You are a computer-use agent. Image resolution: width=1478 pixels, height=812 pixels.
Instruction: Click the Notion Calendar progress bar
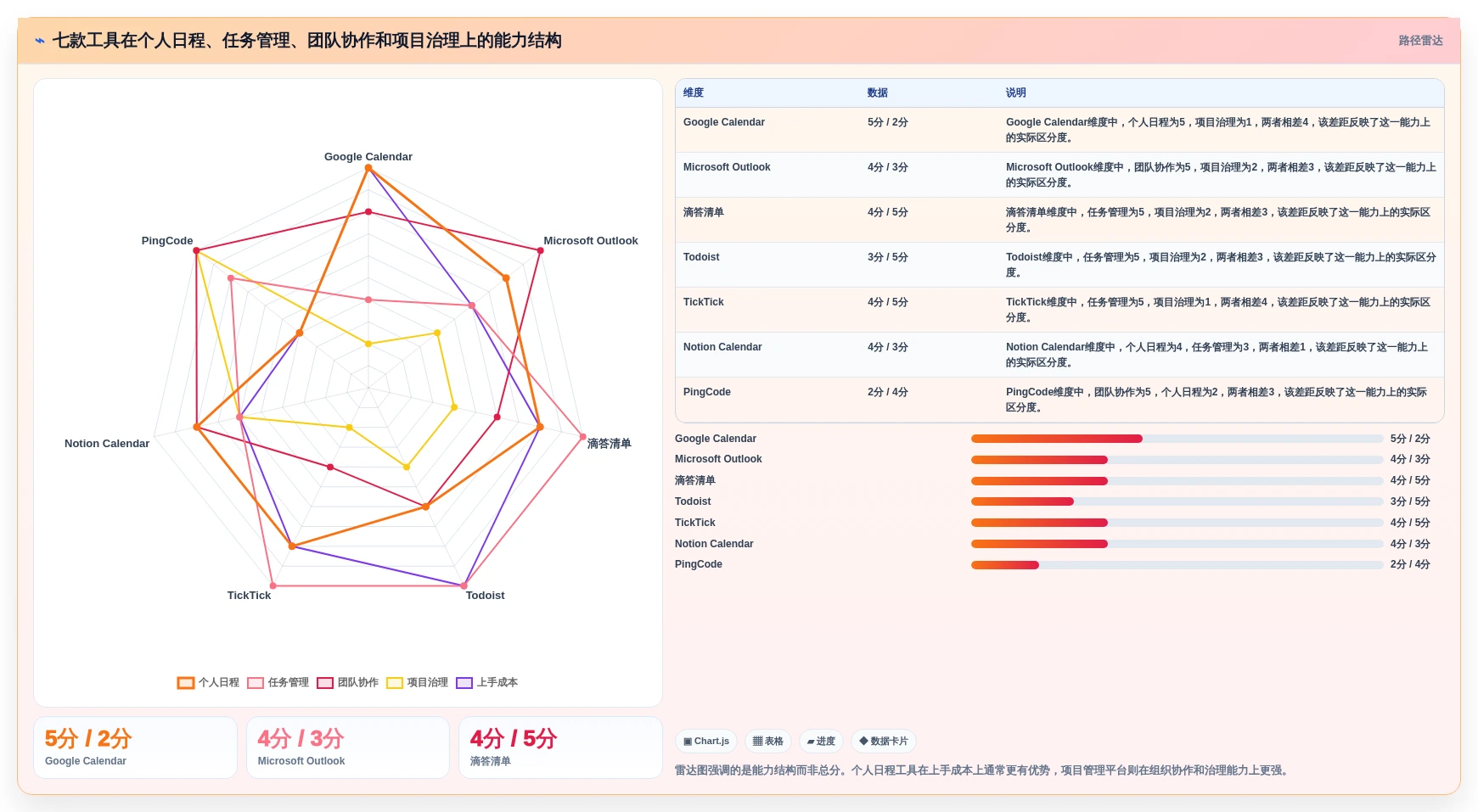click(1177, 544)
